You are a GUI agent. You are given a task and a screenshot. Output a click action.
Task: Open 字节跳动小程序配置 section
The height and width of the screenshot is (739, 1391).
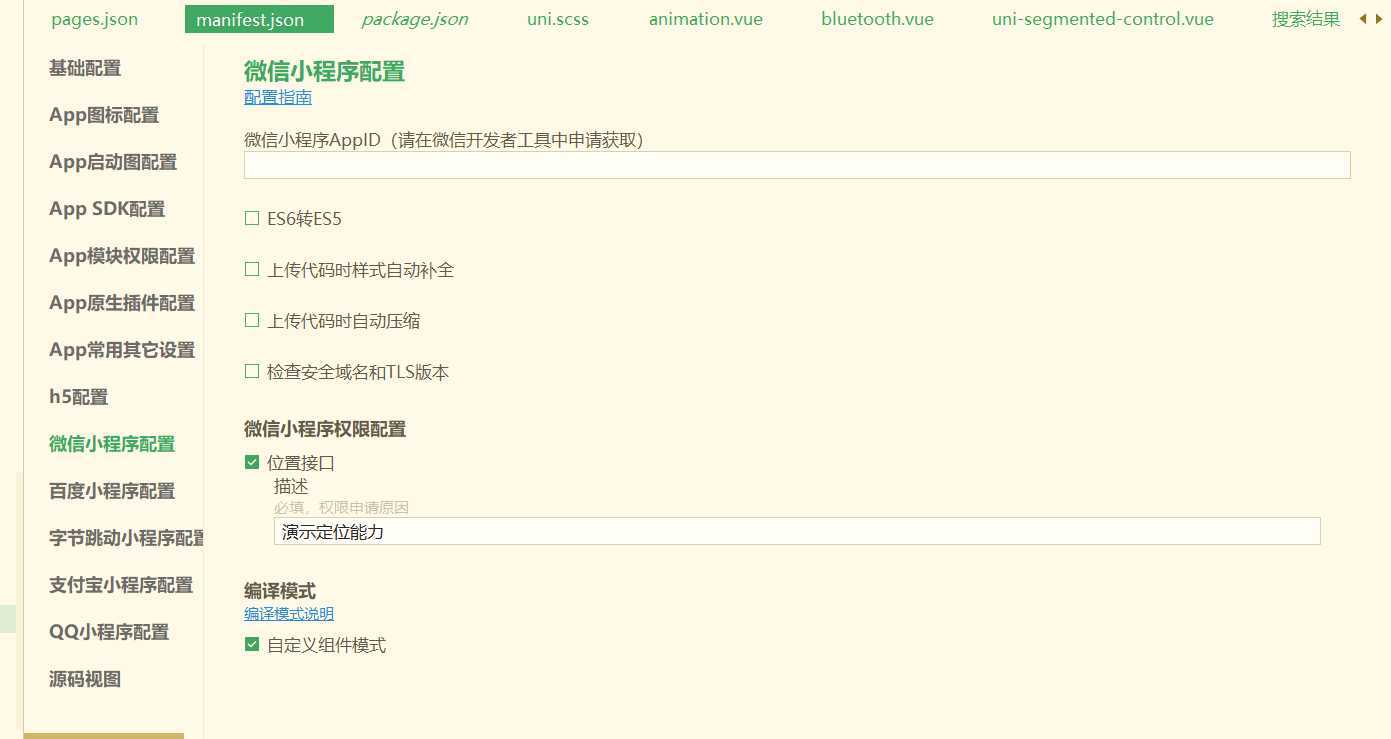[127, 538]
